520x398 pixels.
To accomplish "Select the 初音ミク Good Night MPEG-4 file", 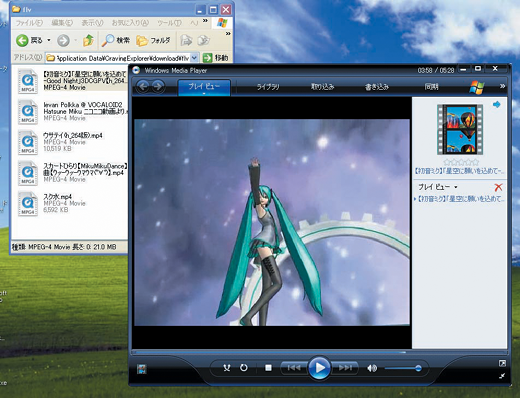I will click(x=72, y=80).
